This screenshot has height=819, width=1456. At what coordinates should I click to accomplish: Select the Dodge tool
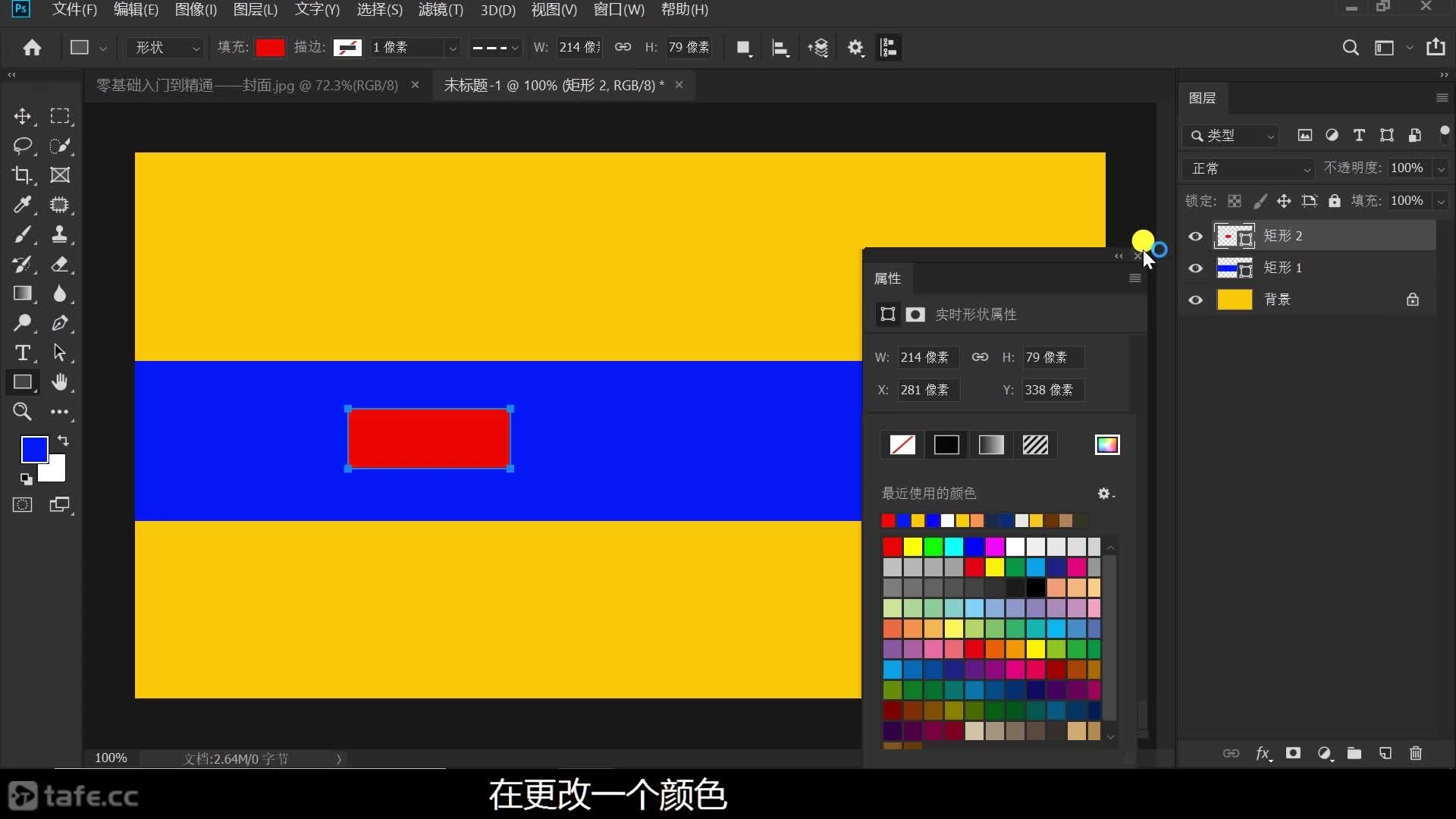pos(22,323)
